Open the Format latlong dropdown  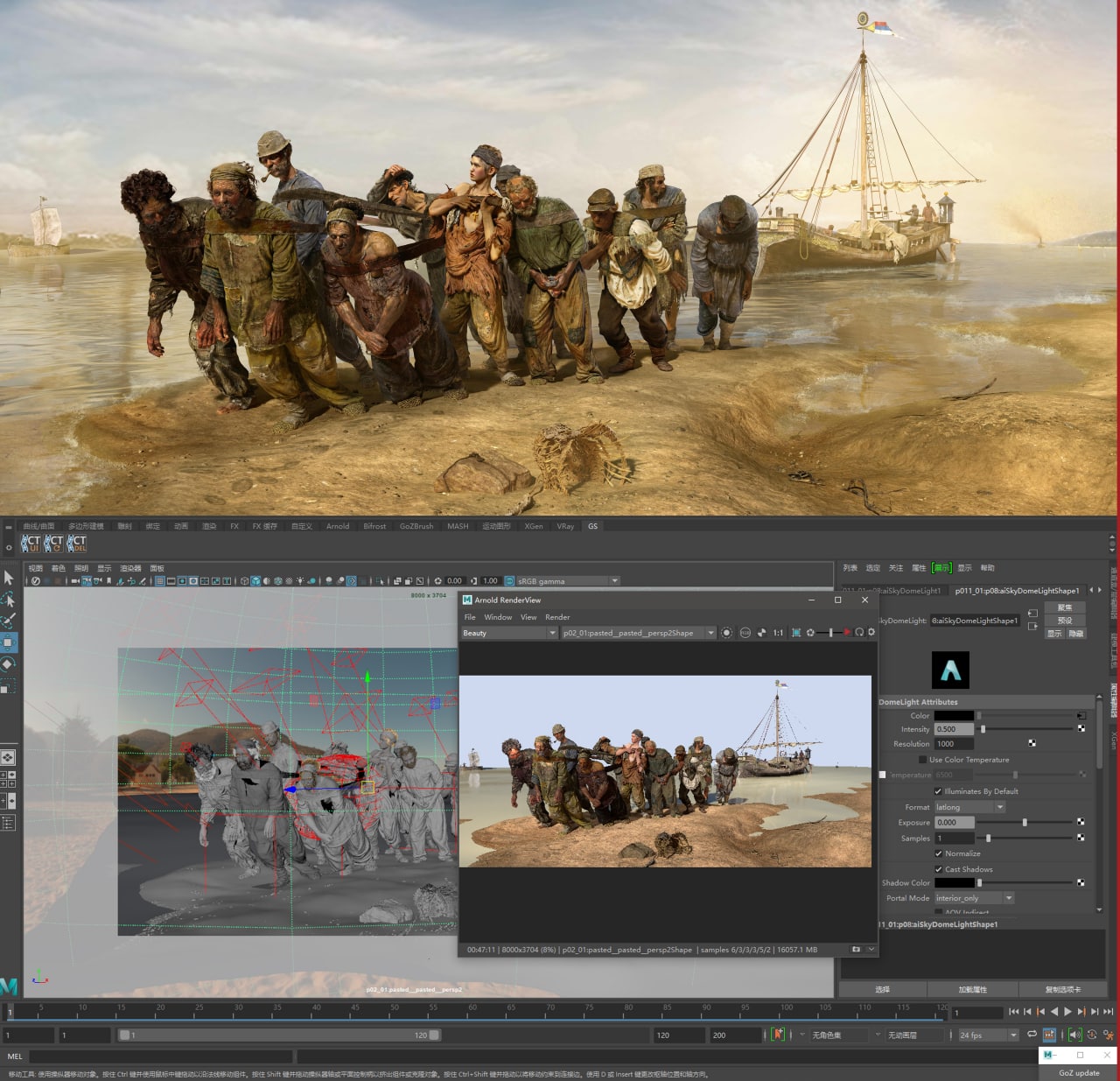[x=969, y=807]
